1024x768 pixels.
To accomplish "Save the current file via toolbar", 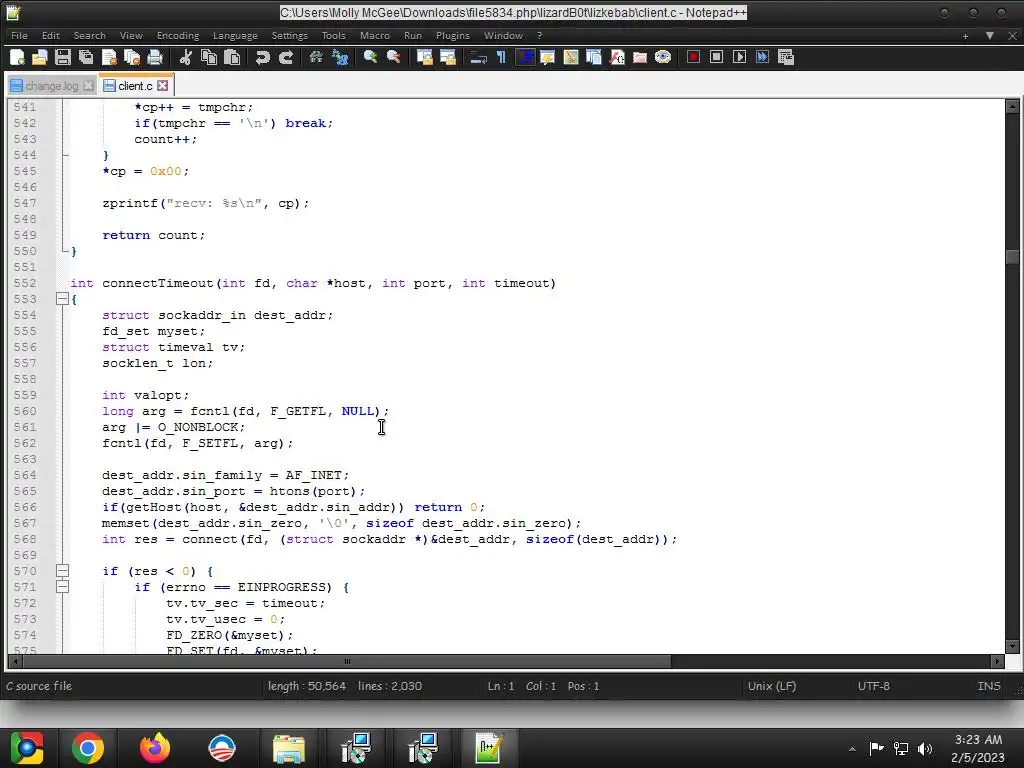I will [x=63, y=57].
